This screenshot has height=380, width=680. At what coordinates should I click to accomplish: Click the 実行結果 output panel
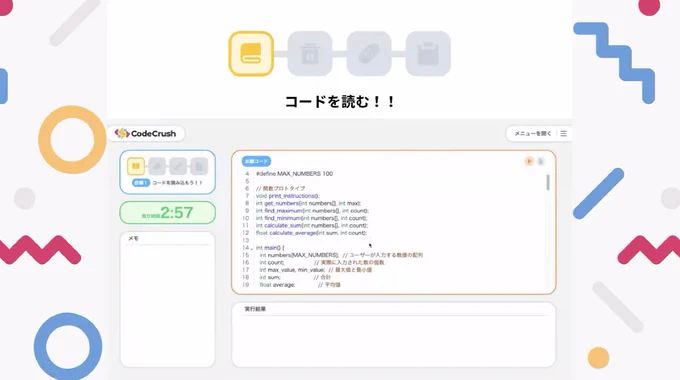(394, 335)
